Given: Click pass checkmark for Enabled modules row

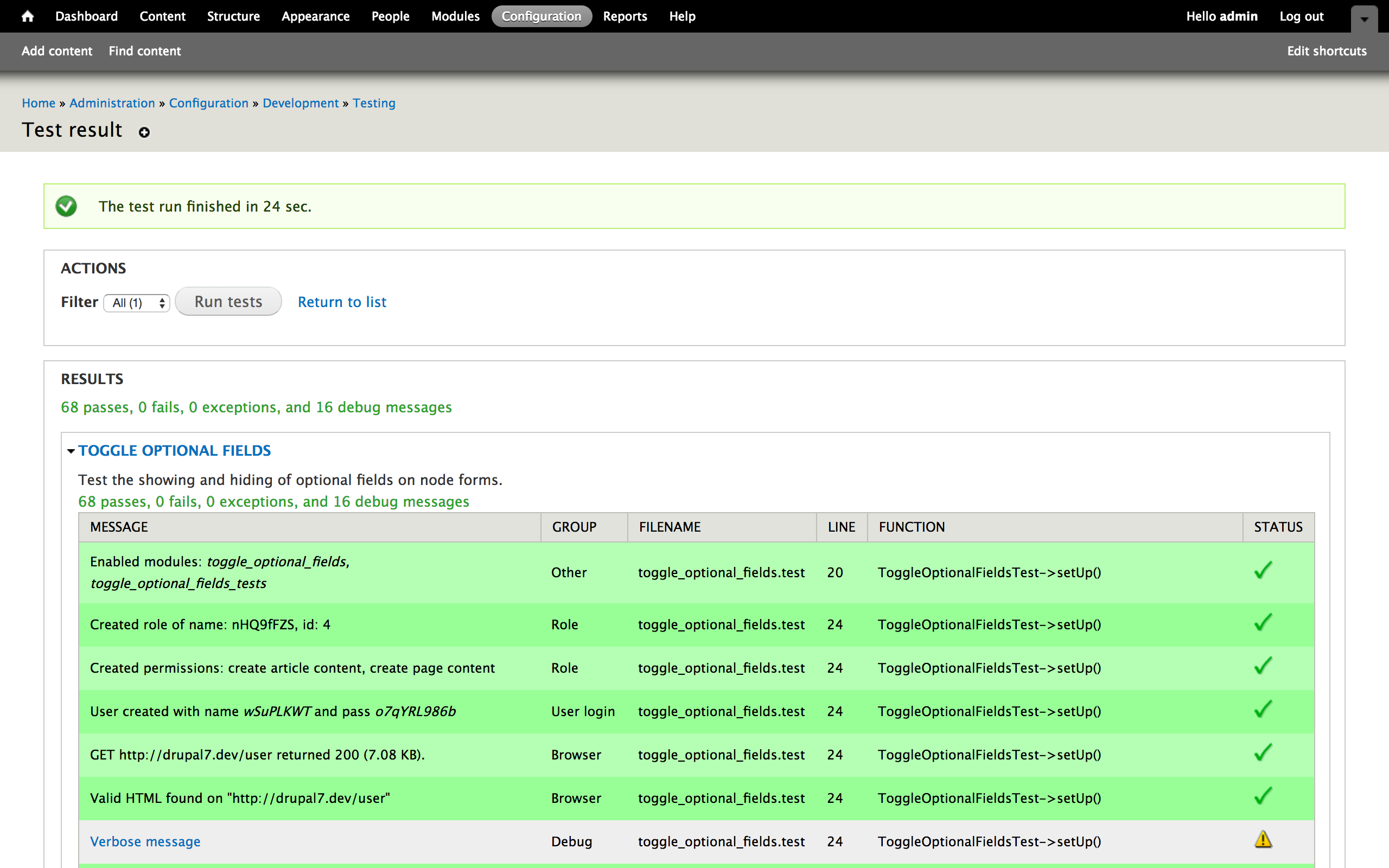Looking at the screenshot, I should [1263, 571].
